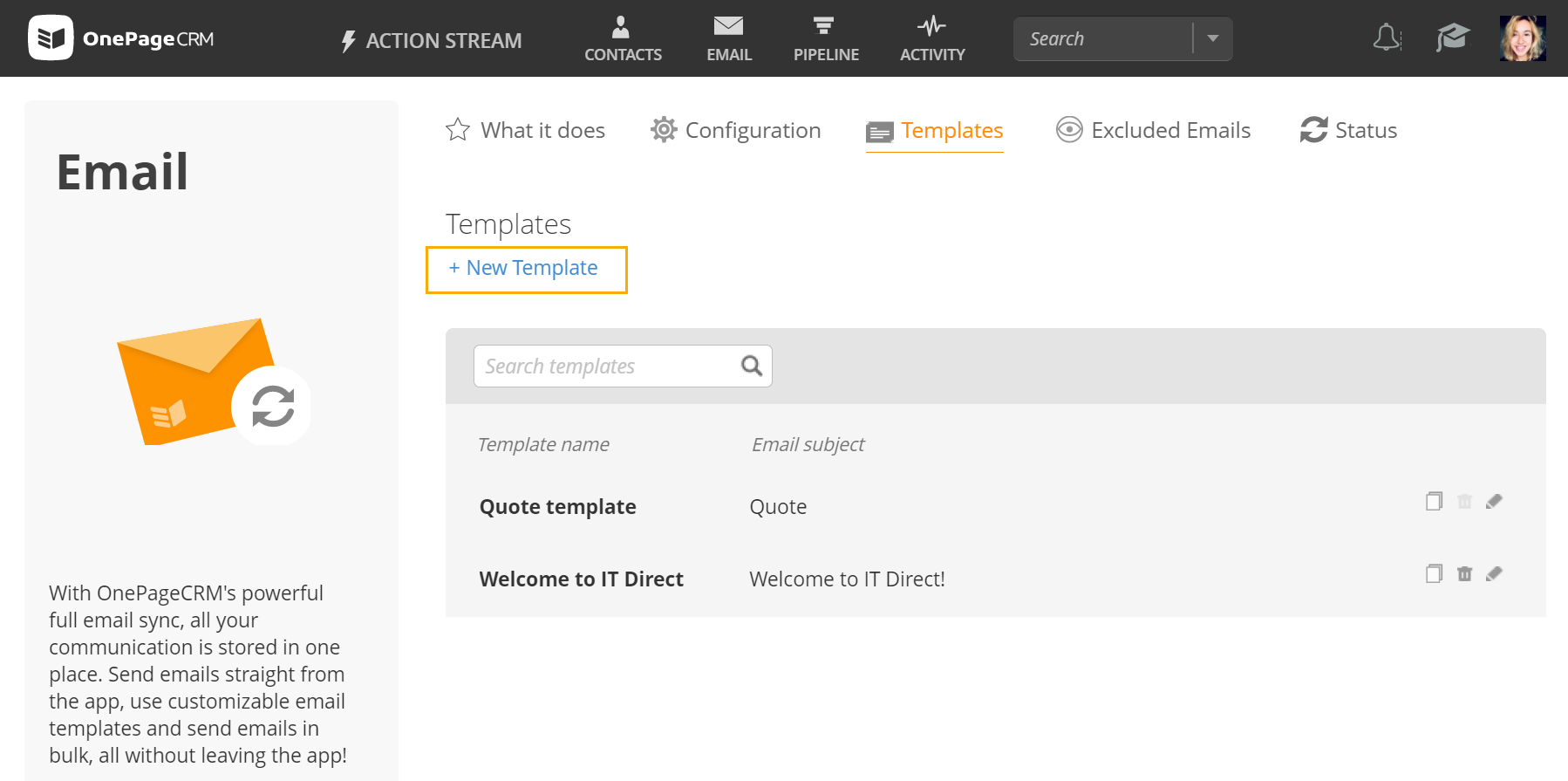Click the Email subject column header
Screen dimensions: 1568x781
[808, 444]
